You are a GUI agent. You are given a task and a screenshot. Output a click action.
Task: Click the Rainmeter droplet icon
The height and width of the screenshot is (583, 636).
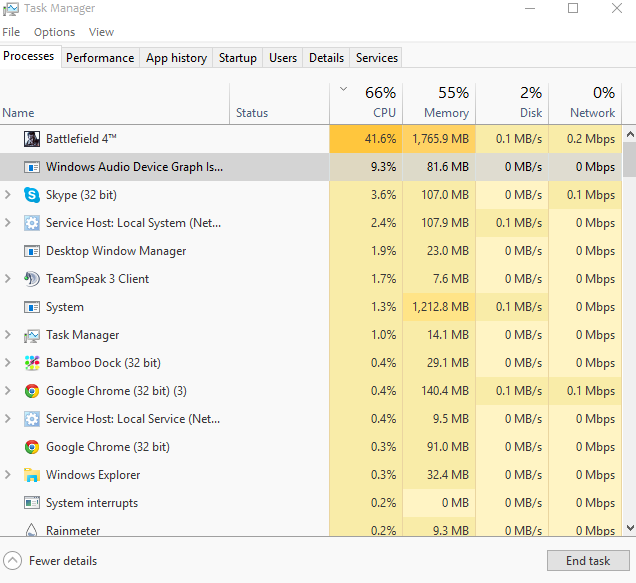coord(32,530)
